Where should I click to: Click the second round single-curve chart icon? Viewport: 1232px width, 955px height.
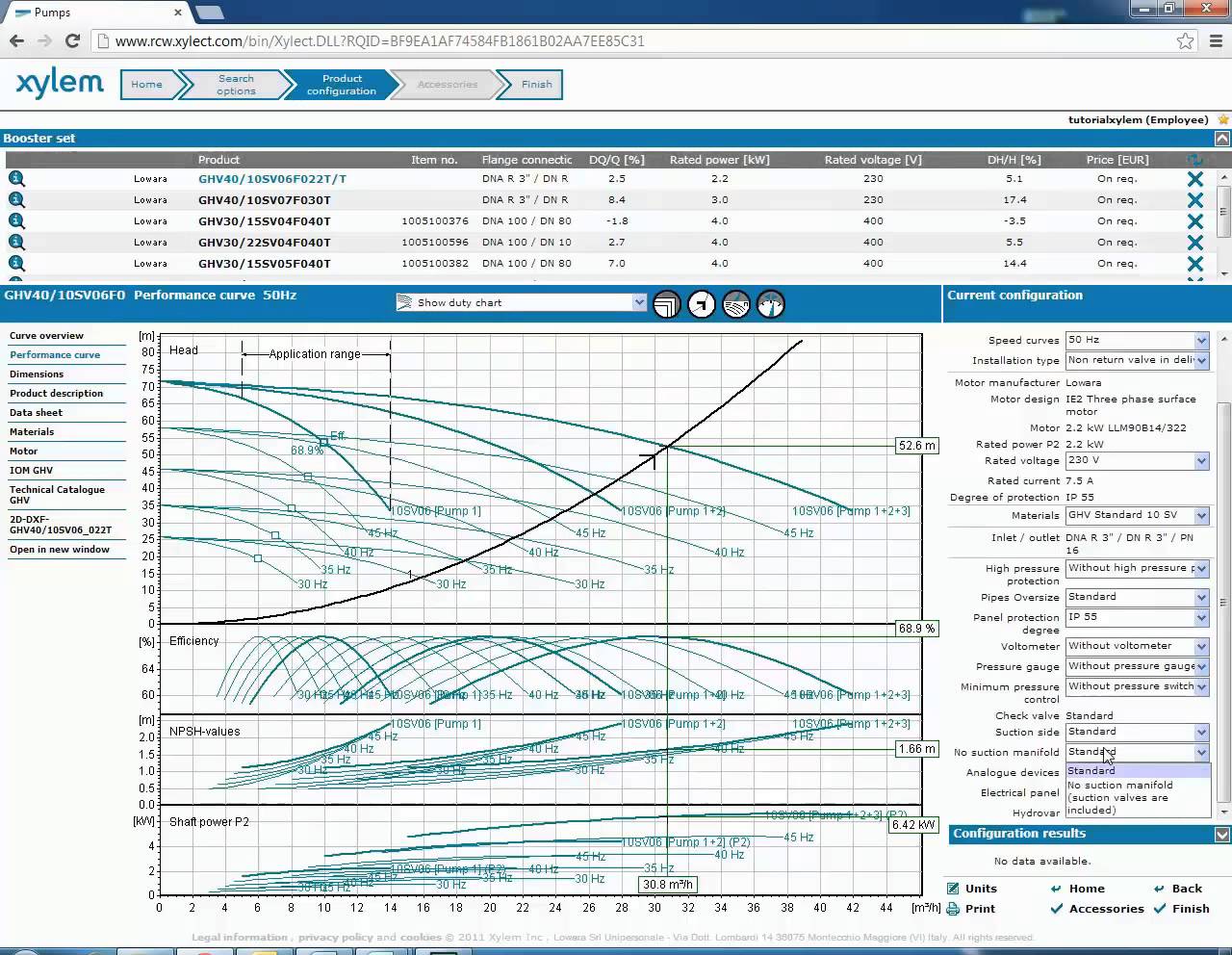click(702, 304)
